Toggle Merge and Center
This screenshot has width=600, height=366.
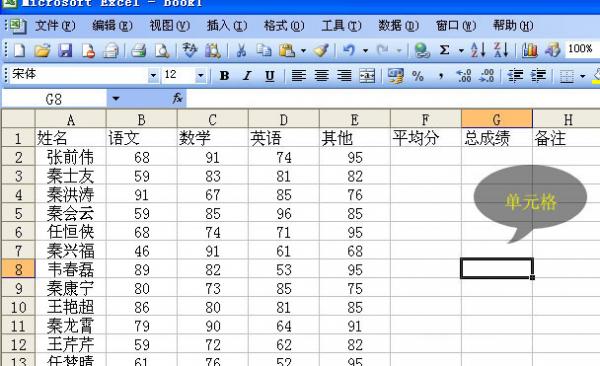(x=367, y=76)
